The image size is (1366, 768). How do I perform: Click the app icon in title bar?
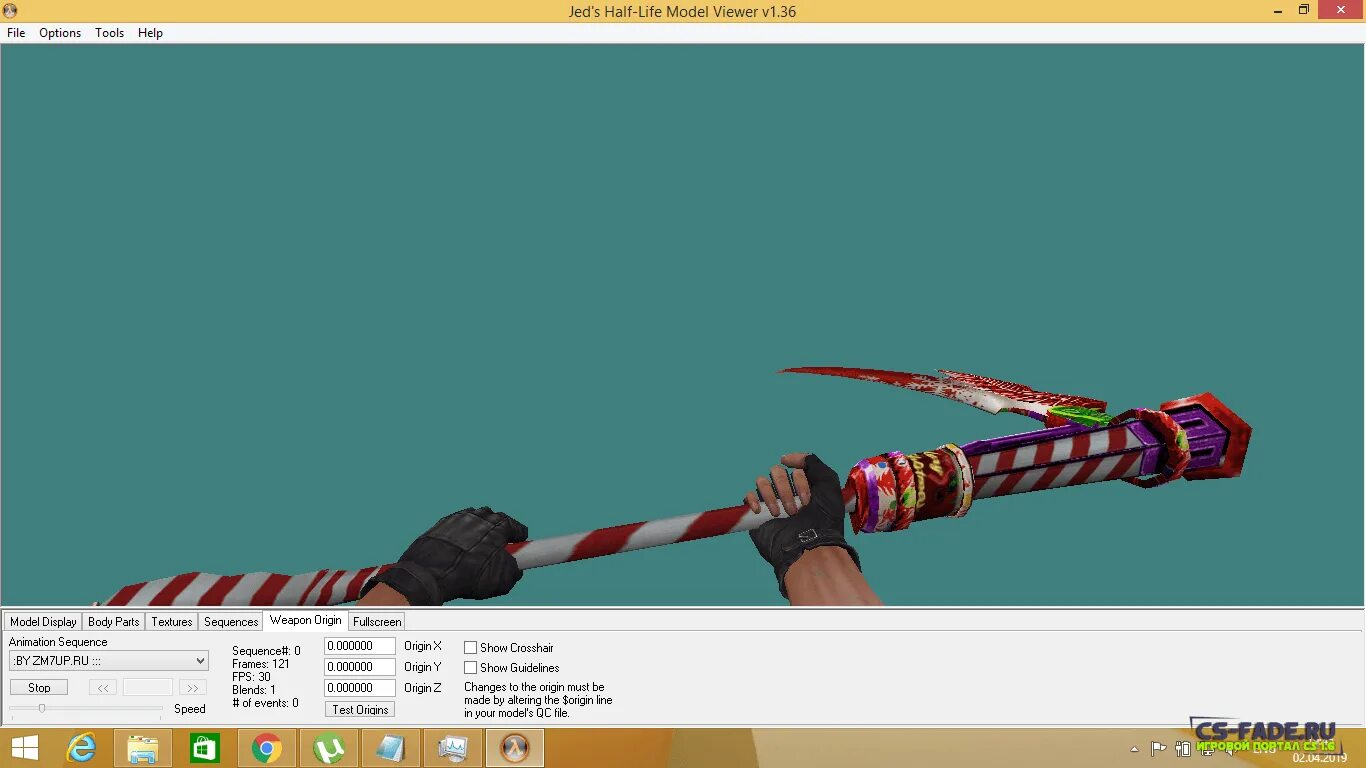(10, 10)
